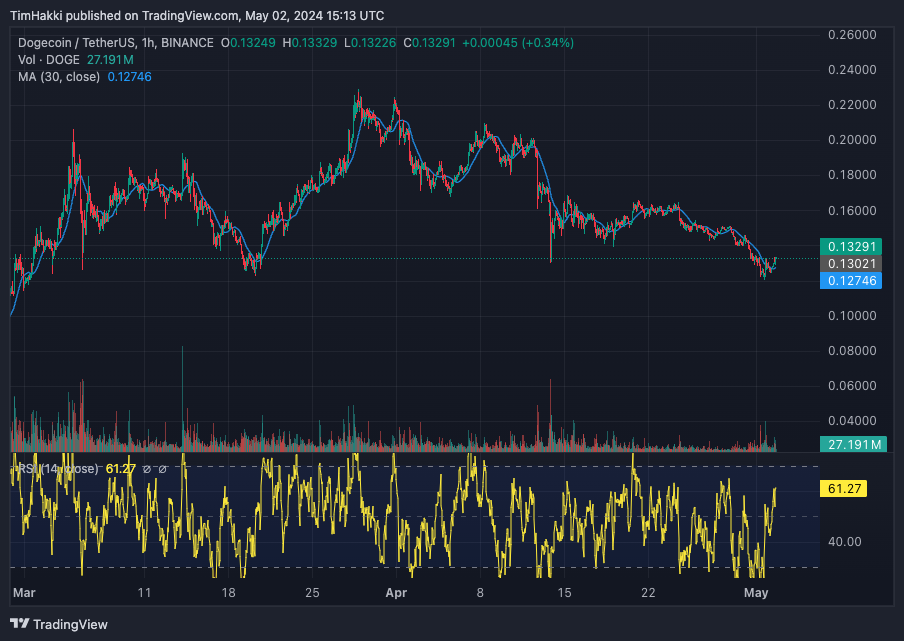Click the Apr label on the time axis
Viewport: 904px width, 641px height.
pos(397,593)
